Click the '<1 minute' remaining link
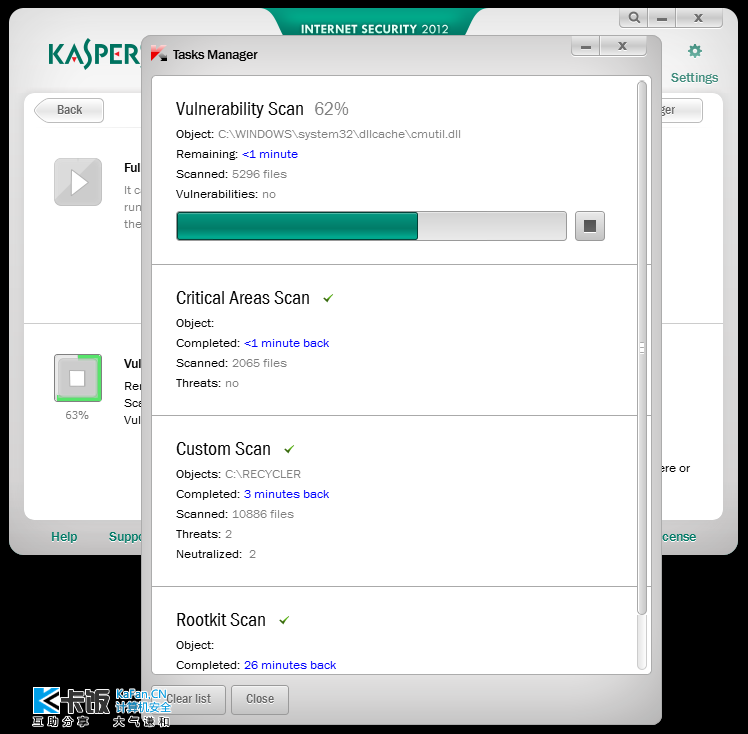 coord(270,154)
